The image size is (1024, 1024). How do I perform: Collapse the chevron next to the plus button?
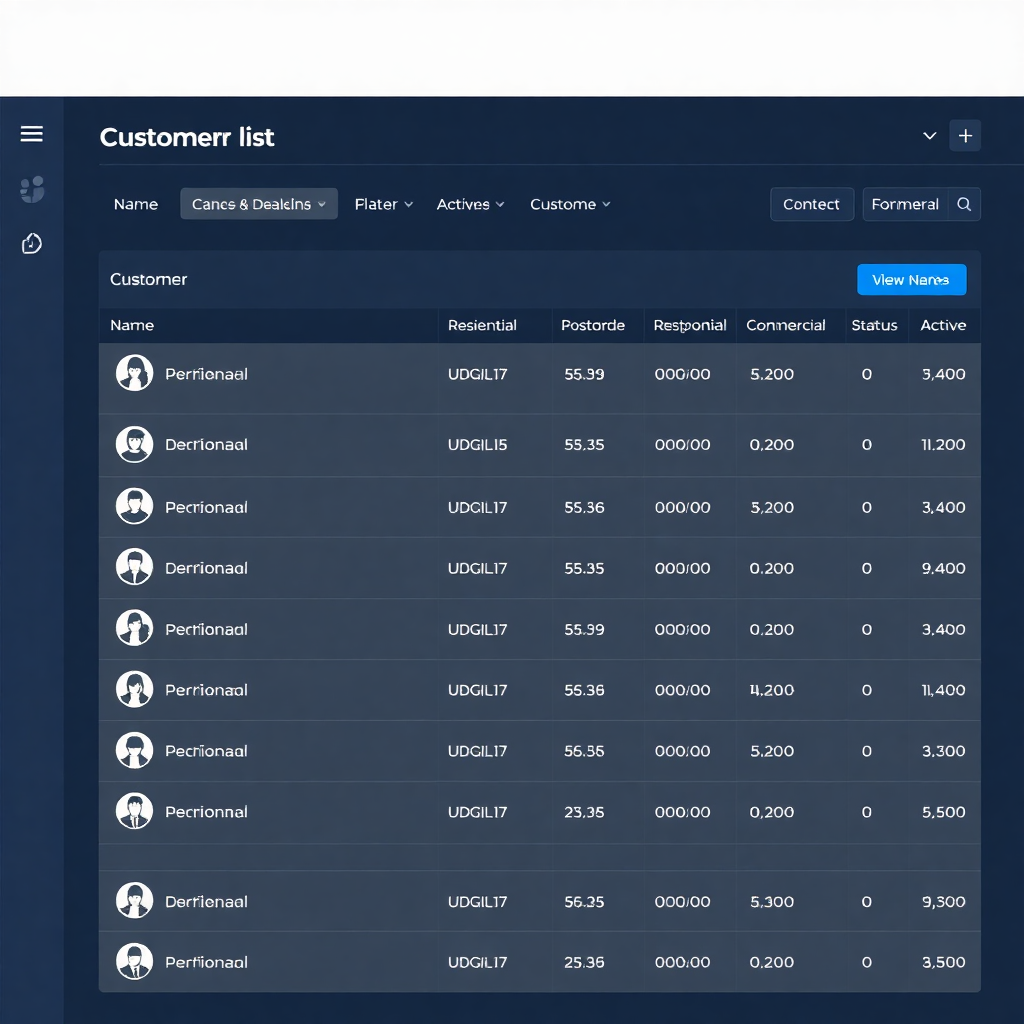(x=929, y=135)
